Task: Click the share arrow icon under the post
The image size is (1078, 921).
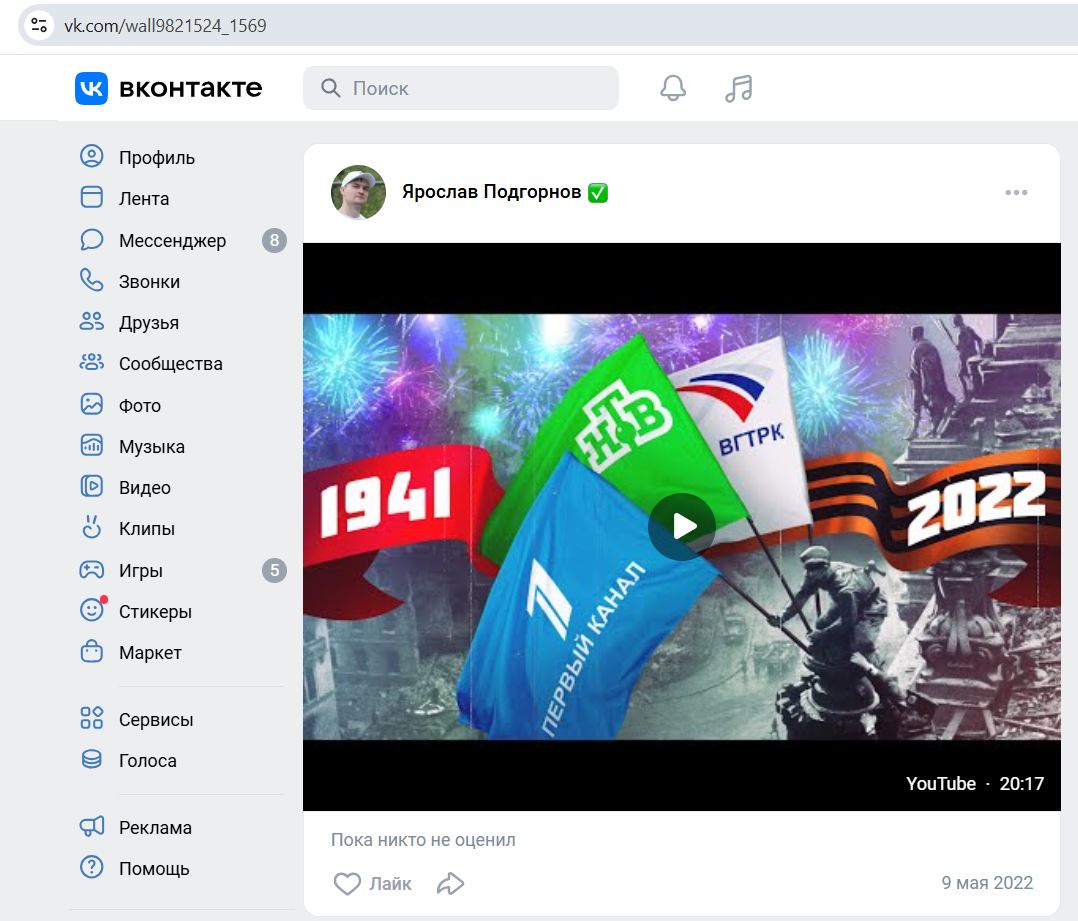Action: [451, 884]
